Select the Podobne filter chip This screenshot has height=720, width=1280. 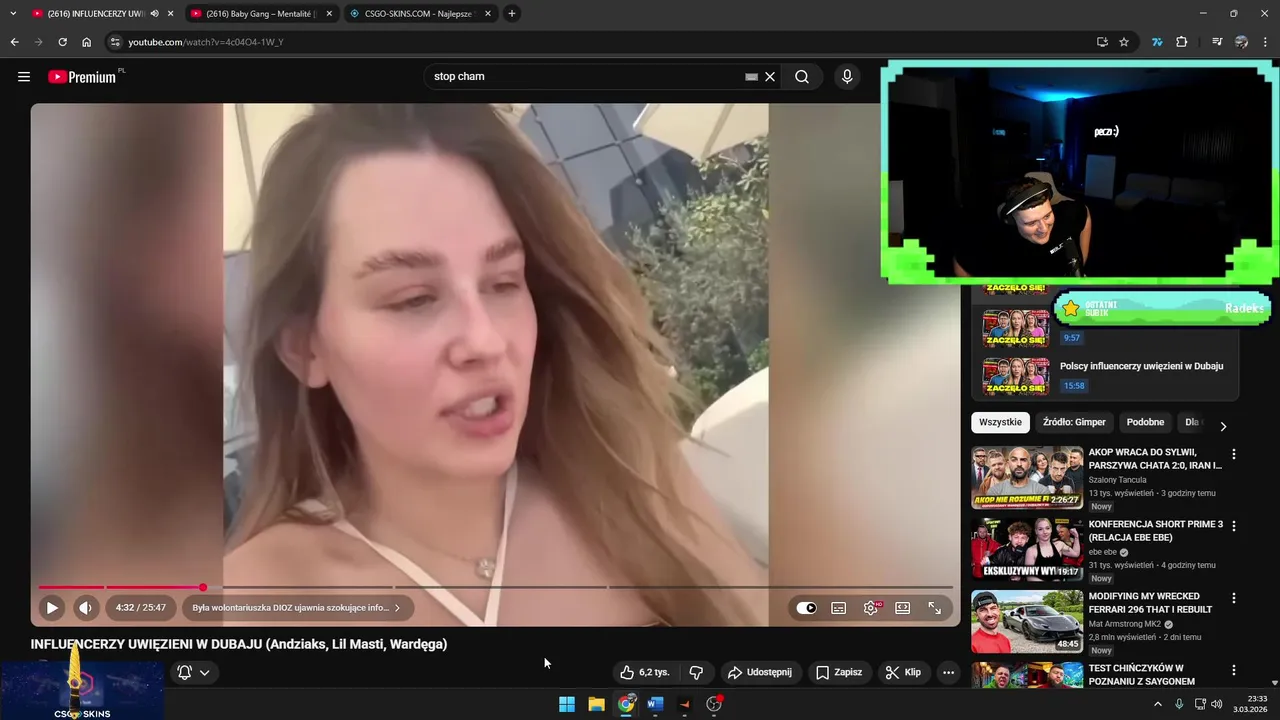1145,423
